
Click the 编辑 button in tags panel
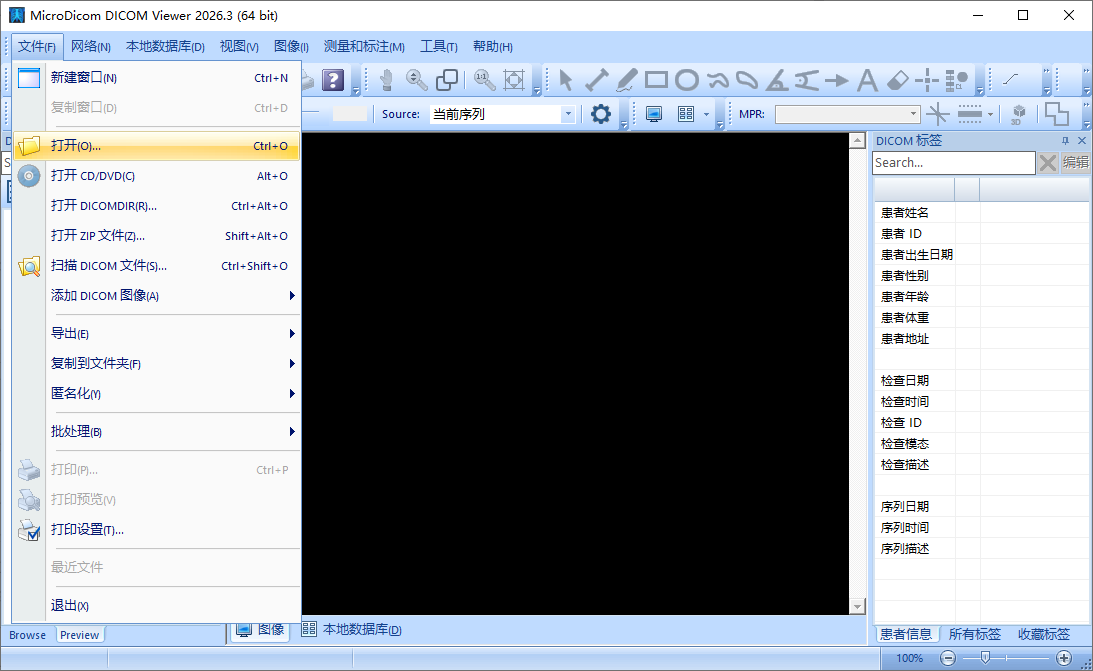[x=1076, y=162]
